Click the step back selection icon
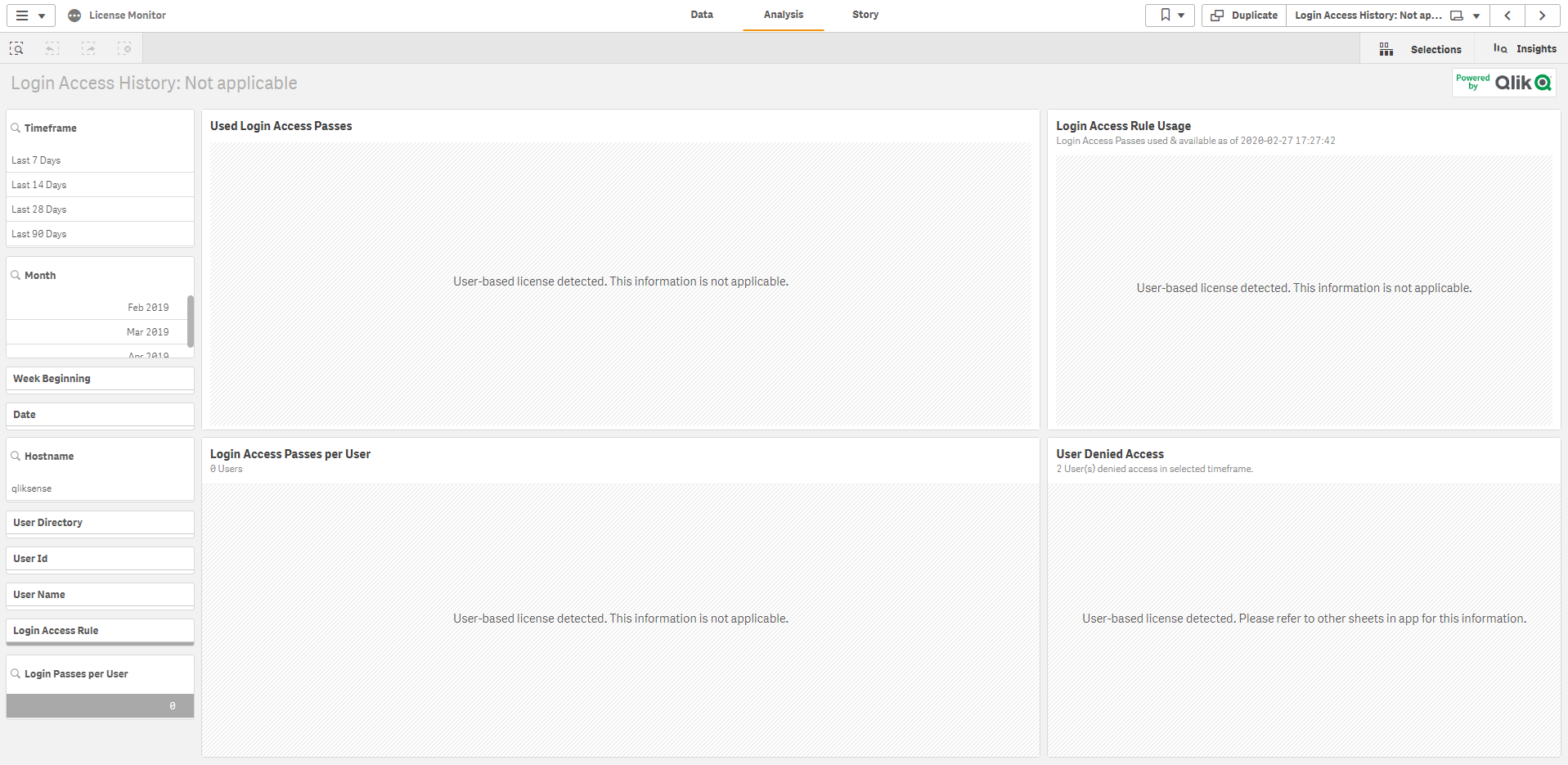 (x=52, y=49)
